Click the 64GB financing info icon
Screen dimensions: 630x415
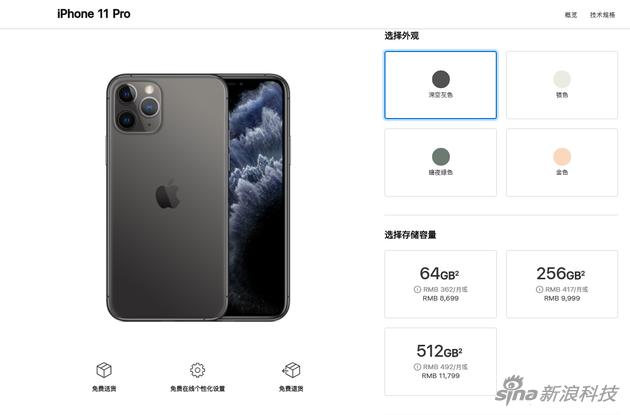coord(417,289)
